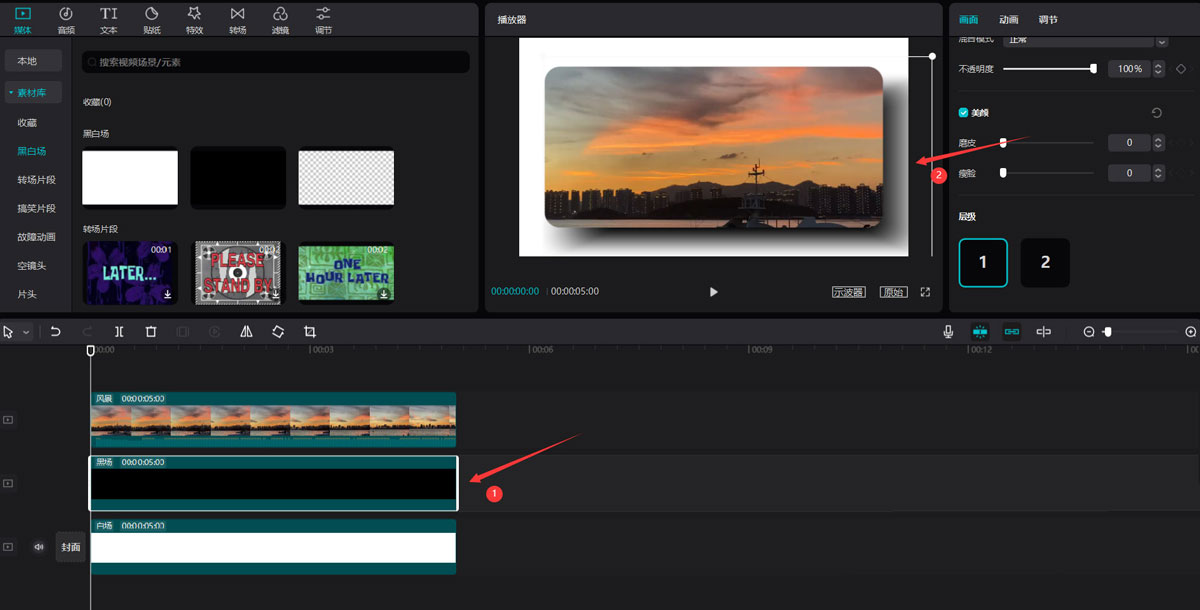The width and height of the screenshot is (1200, 610).
Task: Open the 特效 (Effects) panel icon
Action: (x=194, y=18)
